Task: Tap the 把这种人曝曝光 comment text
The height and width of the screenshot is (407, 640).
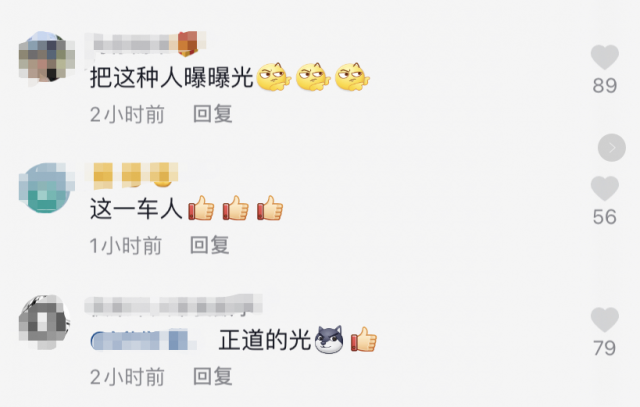Action: (x=171, y=77)
